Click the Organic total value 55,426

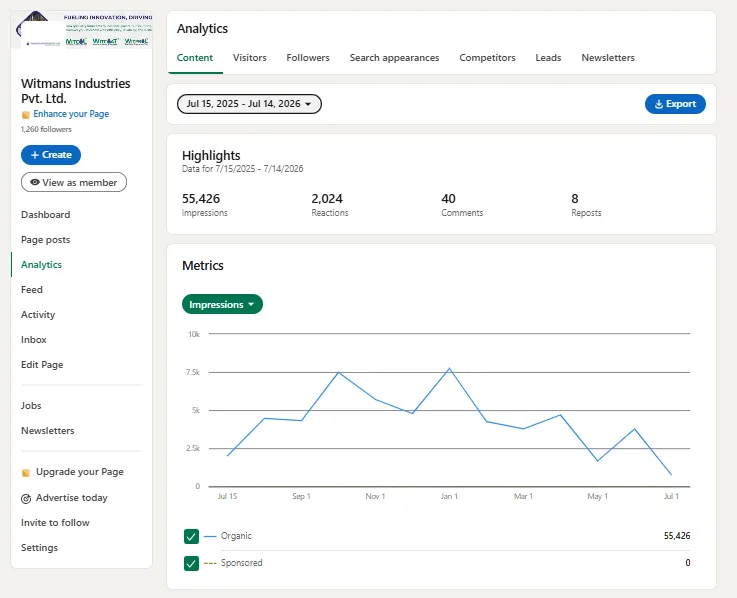(677, 536)
